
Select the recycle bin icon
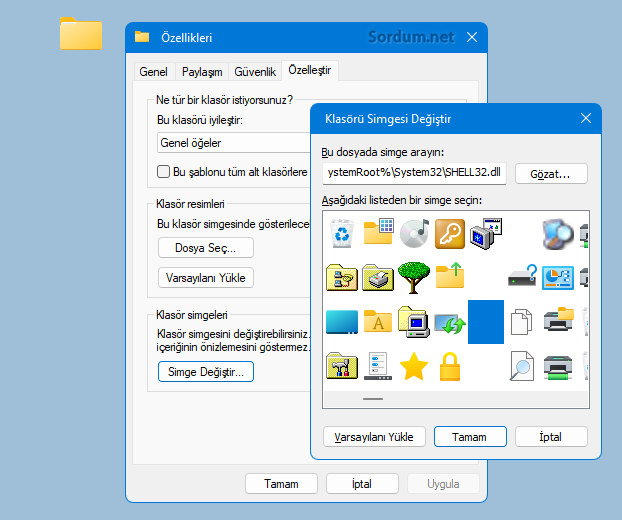click(x=343, y=233)
